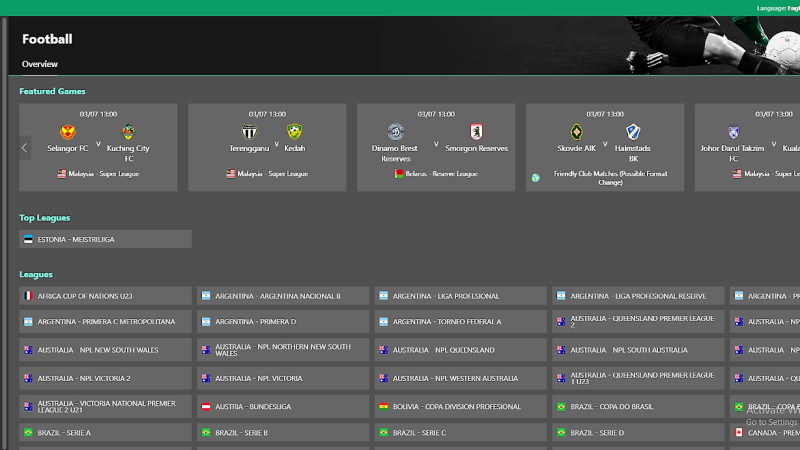Click the Australia flag beside NPL Victoria 2

28,378
